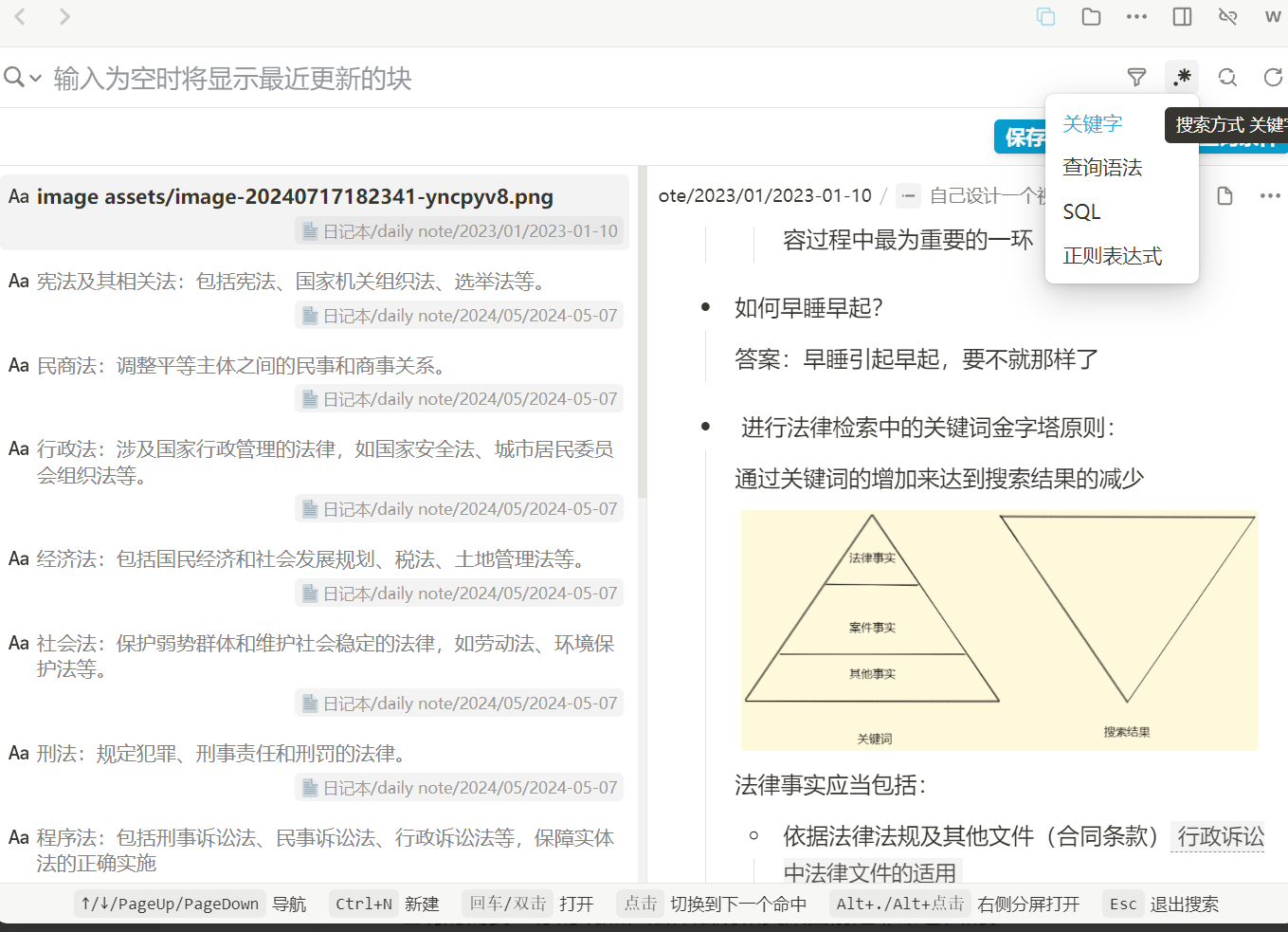Go forward with the right arrow
The width and height of the screenshot is (1288, 932).
(x=64, y=16)
